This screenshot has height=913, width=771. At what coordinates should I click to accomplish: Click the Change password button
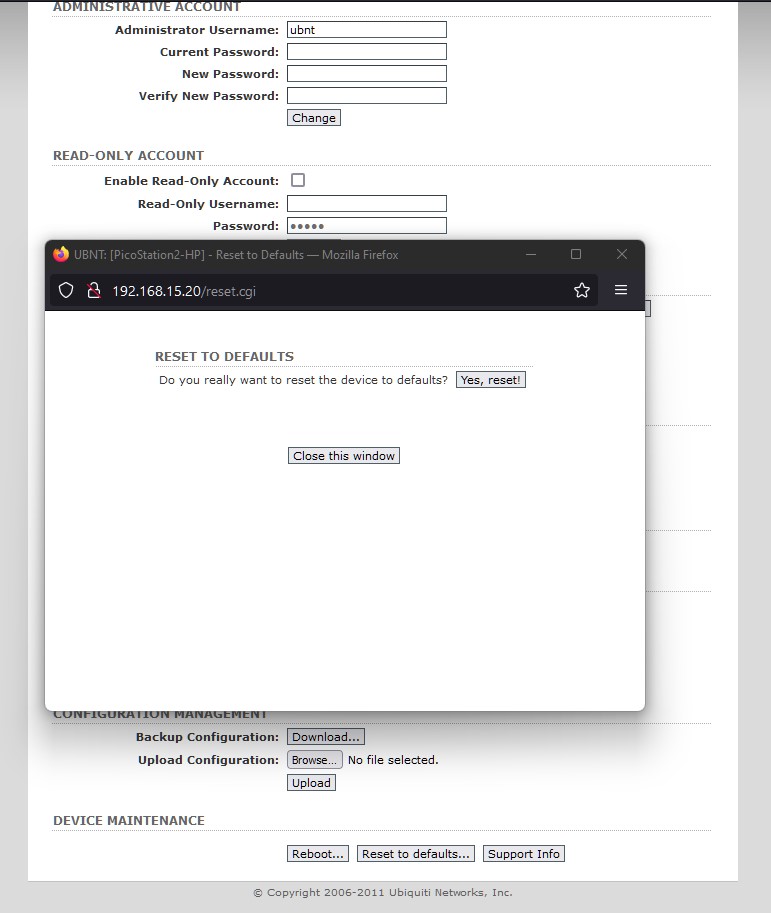(x=314, y=118)
